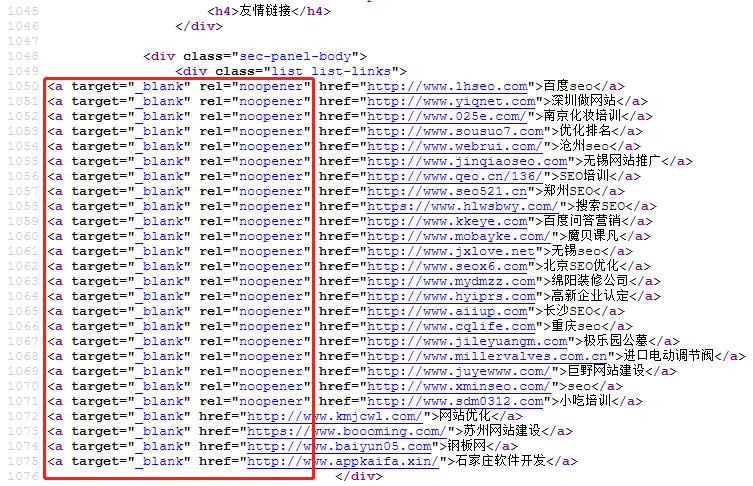Click the https www.boooming.com link
This screenshot has width=753, height=486.
[x=346, y=431]
